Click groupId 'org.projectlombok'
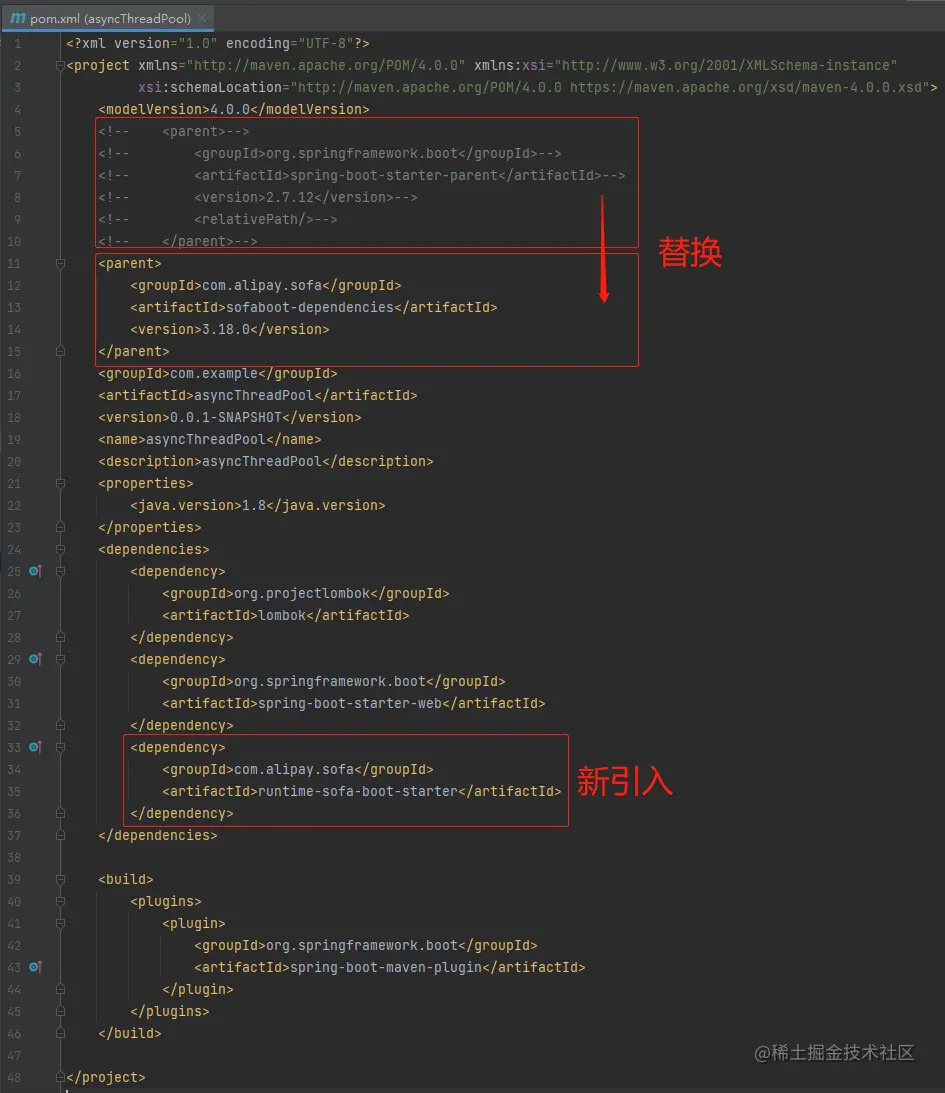 [x=302, y=593]
